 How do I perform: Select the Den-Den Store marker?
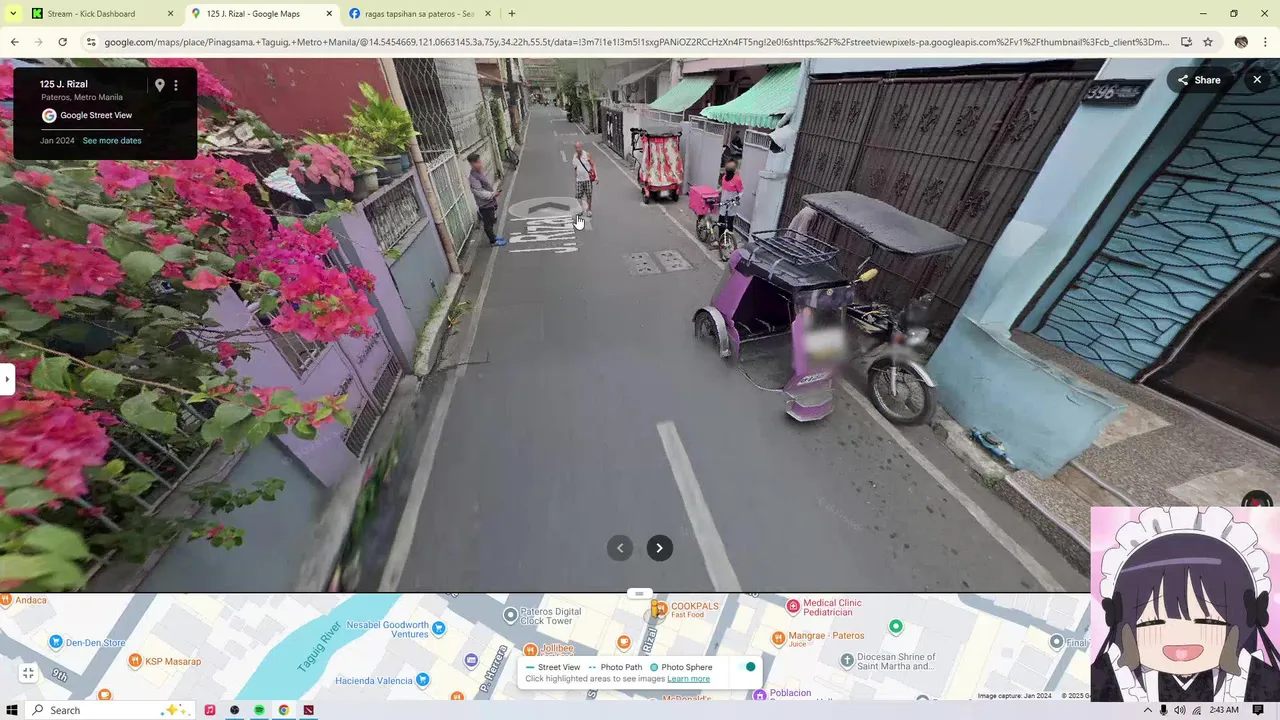[56, 642]
